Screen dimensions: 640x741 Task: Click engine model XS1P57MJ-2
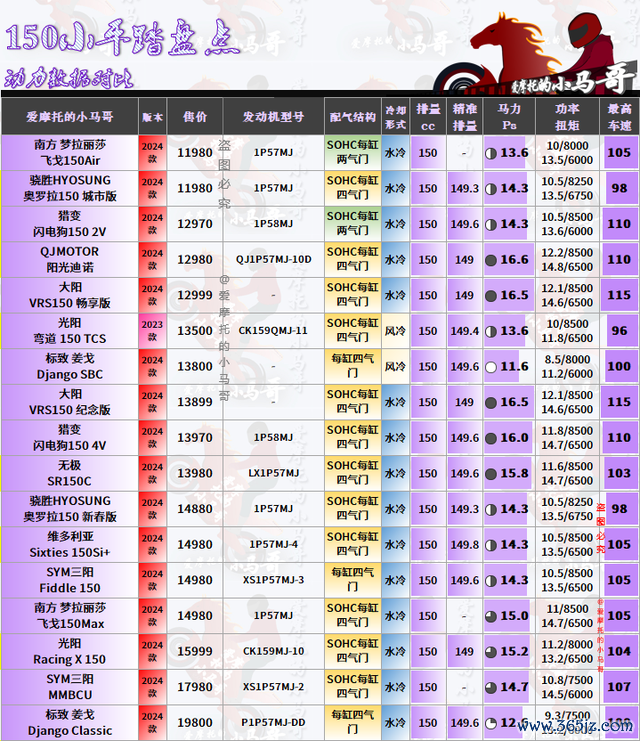pyautogui.click(x=274, y=687)
